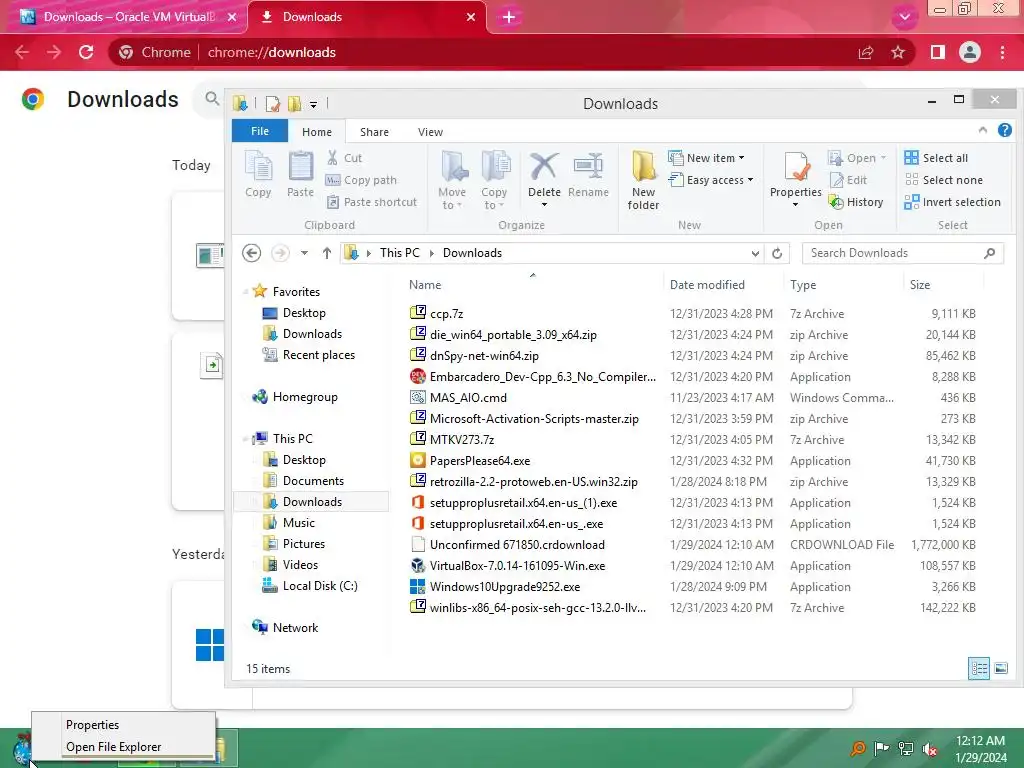
Task: Click the Cut scissors icon
Action: (332, 157)
